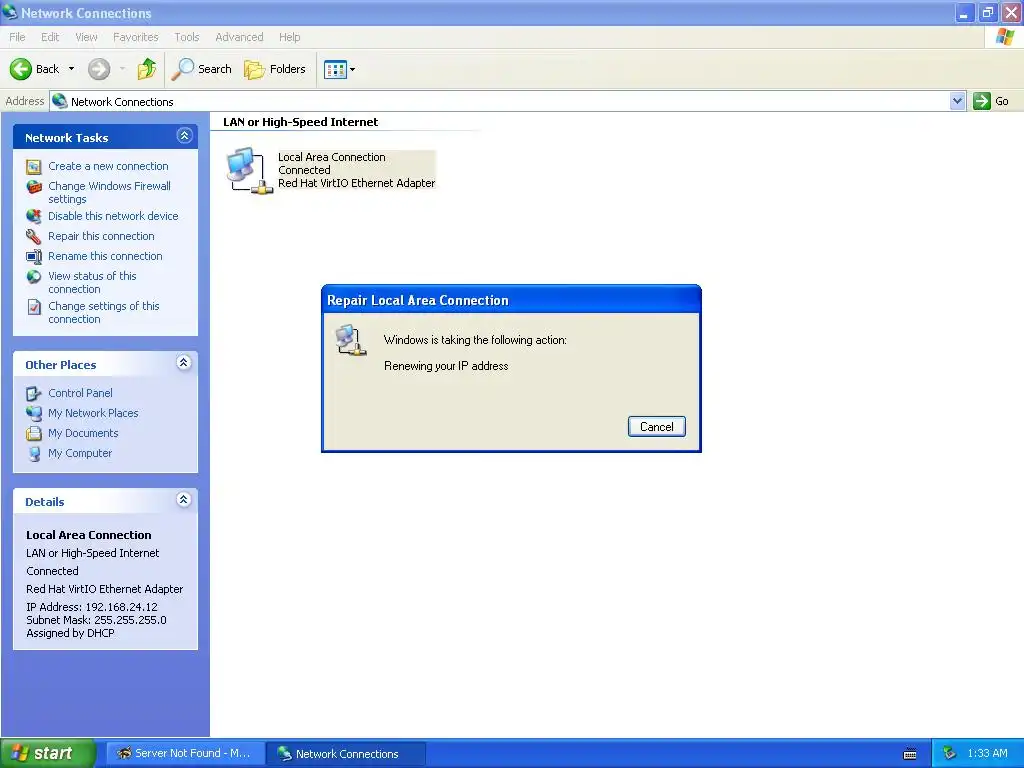Click Change Windows Firewall settings link
Screen dimensions: 1024x768
tap(109, 193)
